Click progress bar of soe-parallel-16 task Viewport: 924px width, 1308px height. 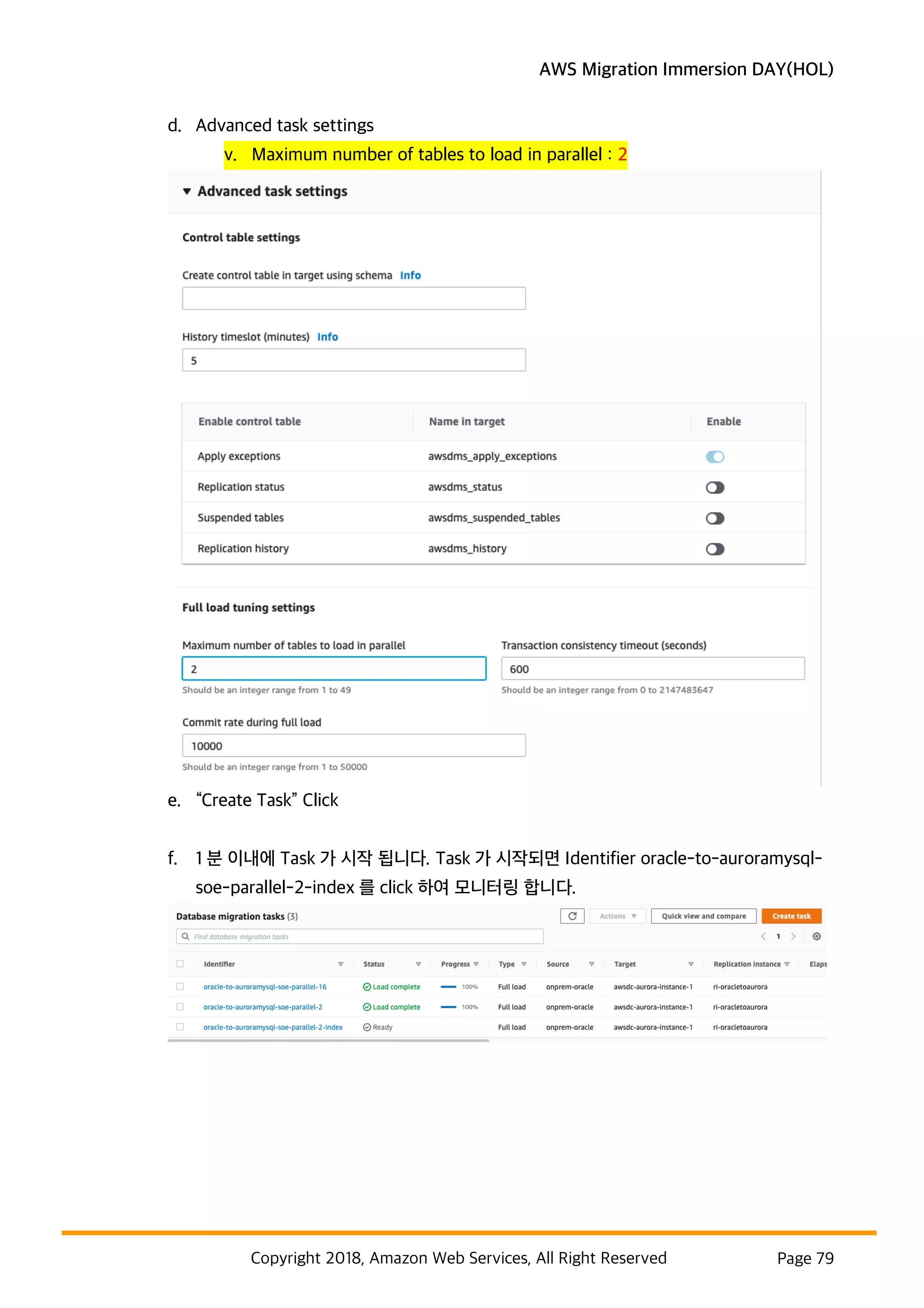coord(448,987)
